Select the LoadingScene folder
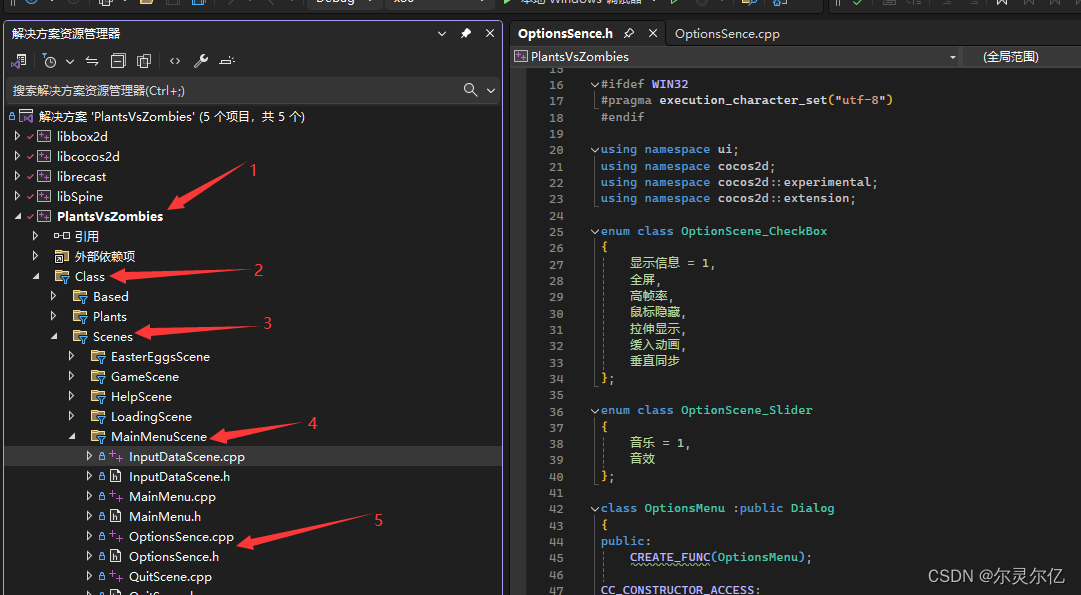This screenshot has width=1081, height=595. [151, 416]
